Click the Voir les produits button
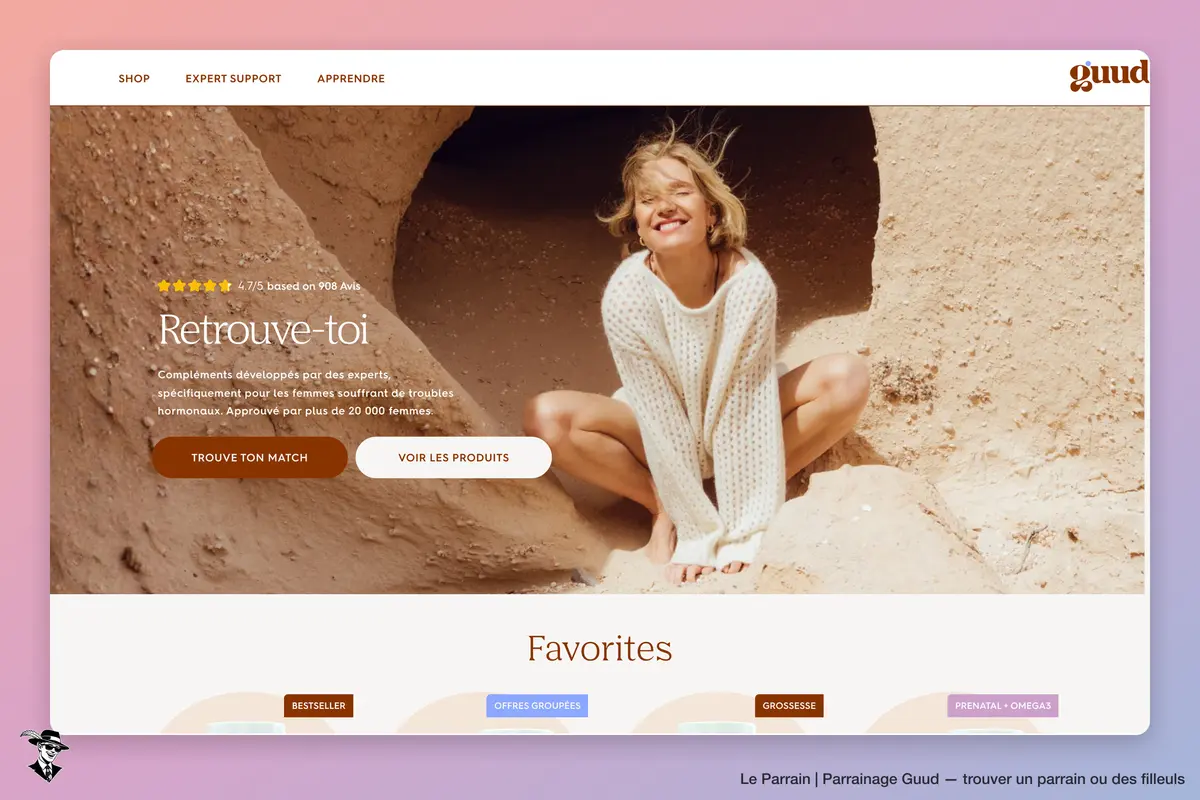 point(454,457)
